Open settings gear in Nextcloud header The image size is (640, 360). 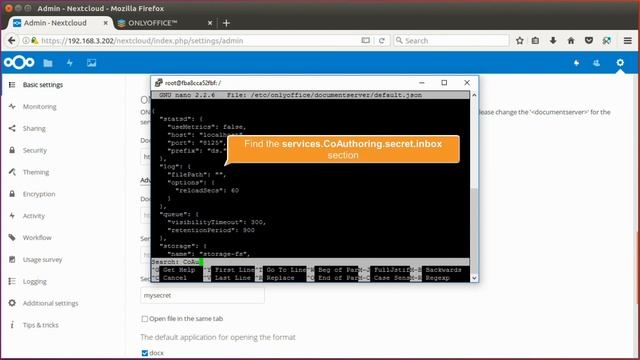pyautogui.click(x=620, y=62)
